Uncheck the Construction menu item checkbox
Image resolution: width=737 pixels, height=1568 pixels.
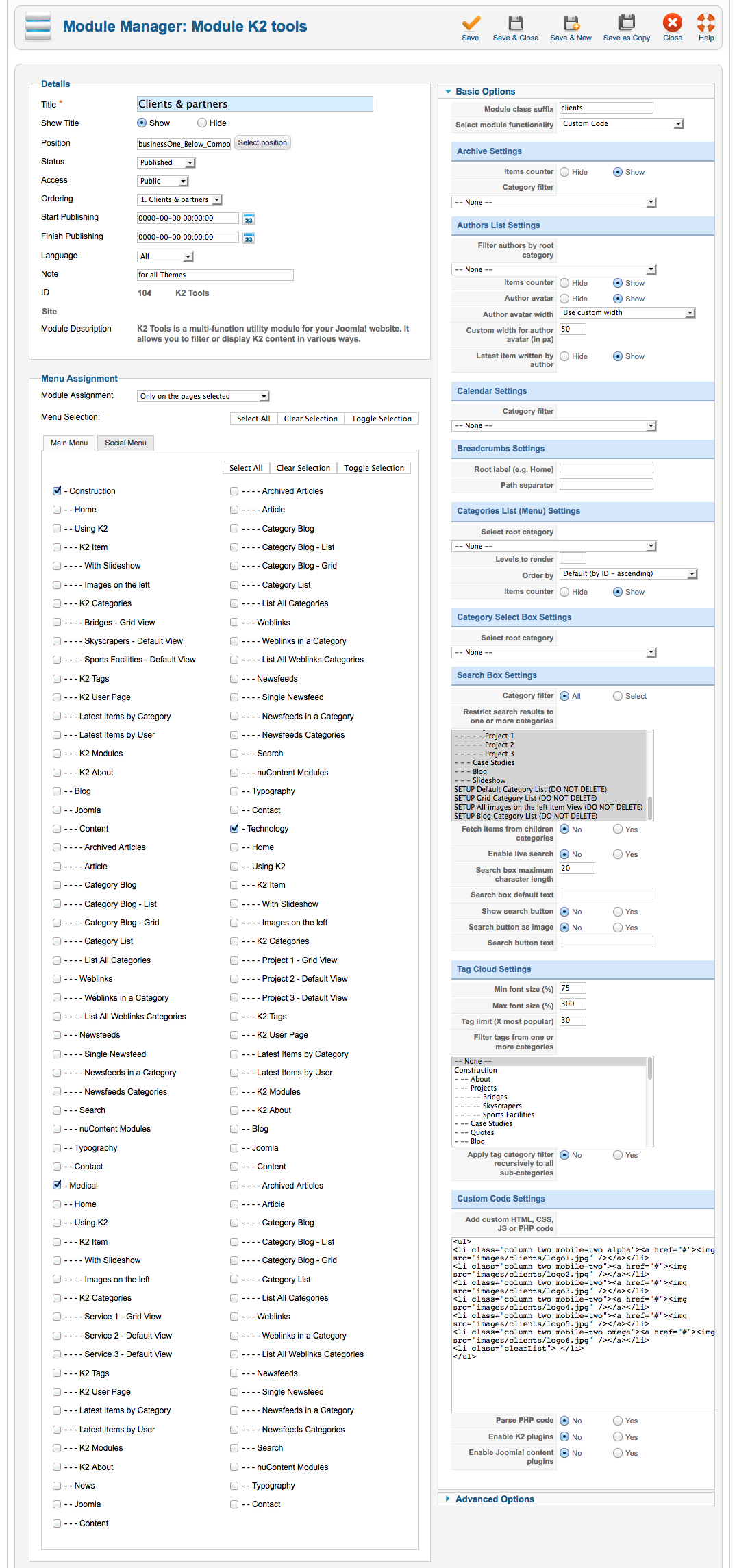[57, 491]
